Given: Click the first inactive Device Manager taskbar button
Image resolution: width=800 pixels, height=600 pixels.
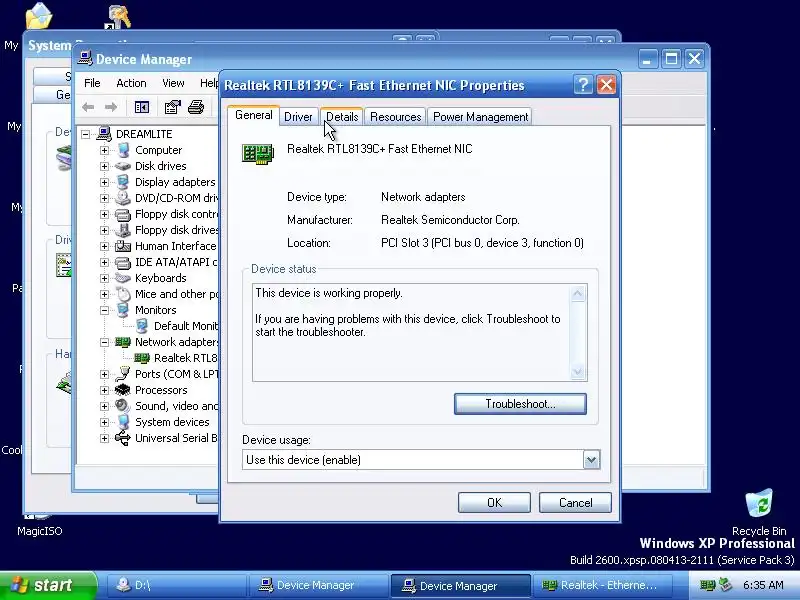Looking at the screenshot, I should 317,586.
